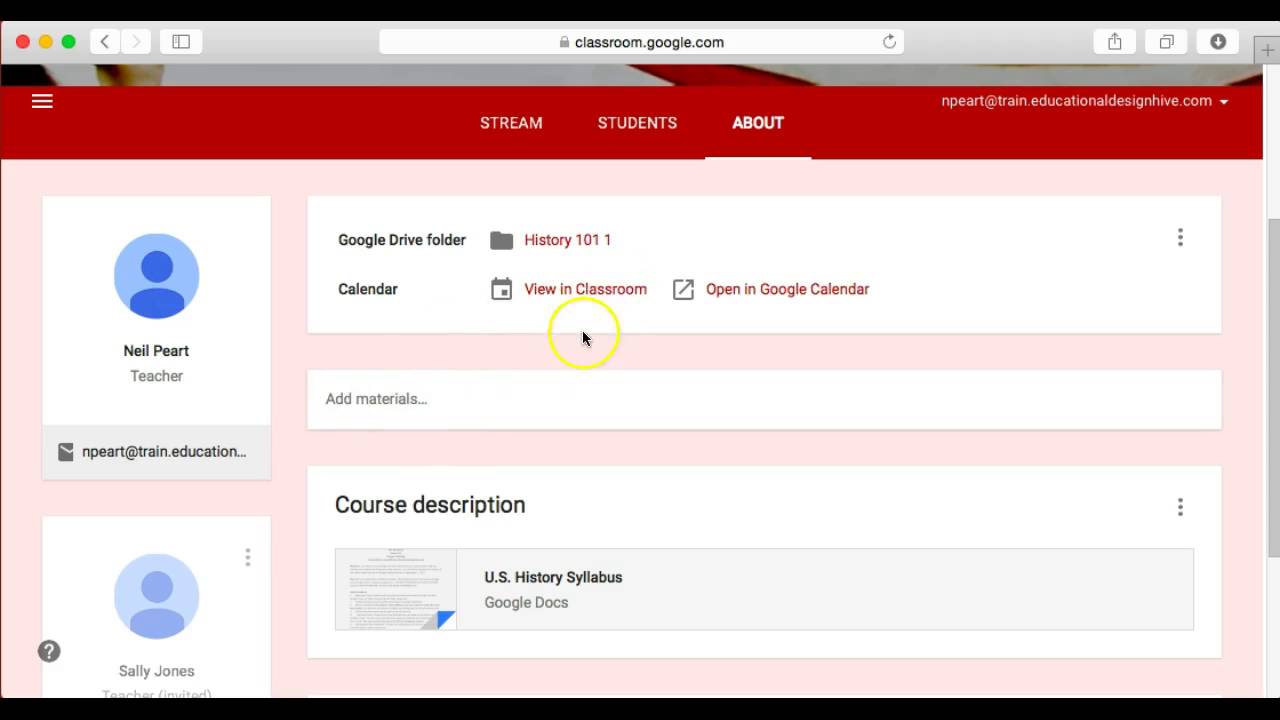Click Neil Peart's profile avatar
1280x720 pixels.
click(x=157, y=276)
